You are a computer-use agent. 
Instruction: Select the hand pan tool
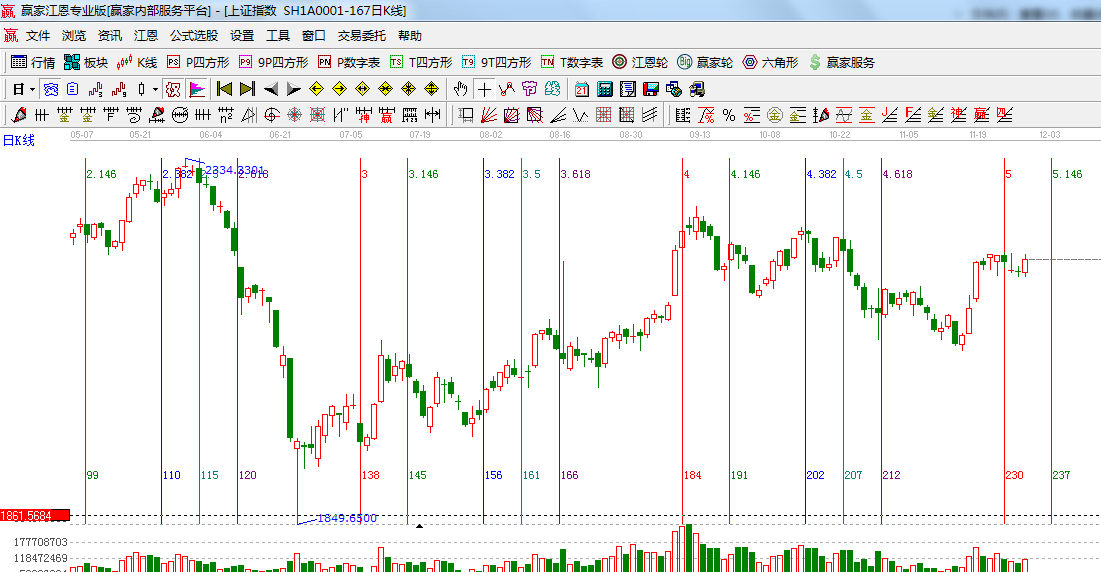[x=461, y=89]
